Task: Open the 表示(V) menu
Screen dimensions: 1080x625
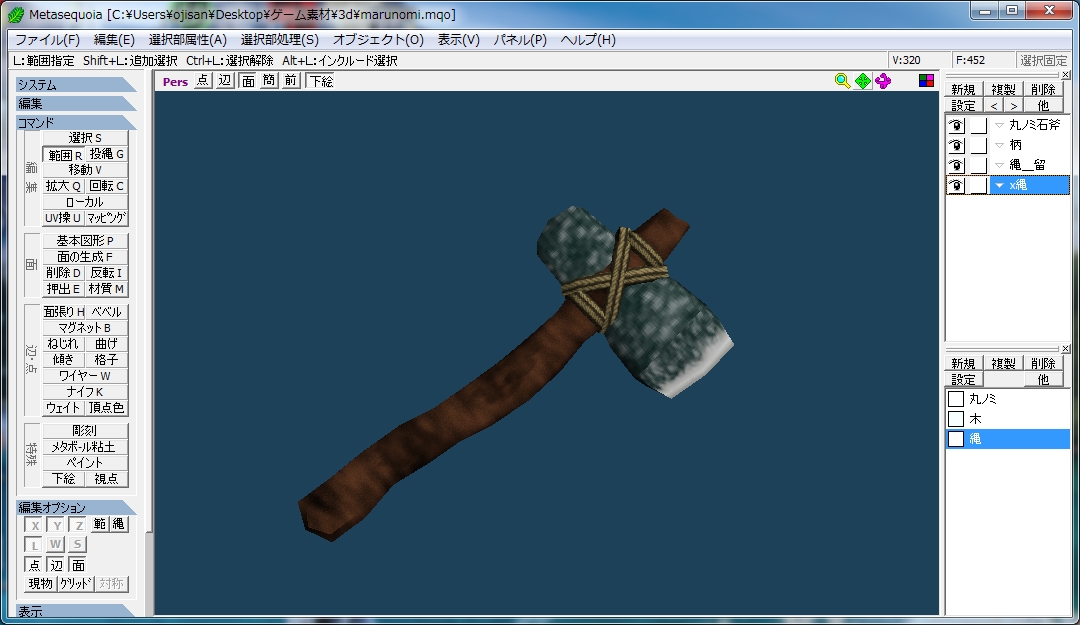Action: pos(459,40)
